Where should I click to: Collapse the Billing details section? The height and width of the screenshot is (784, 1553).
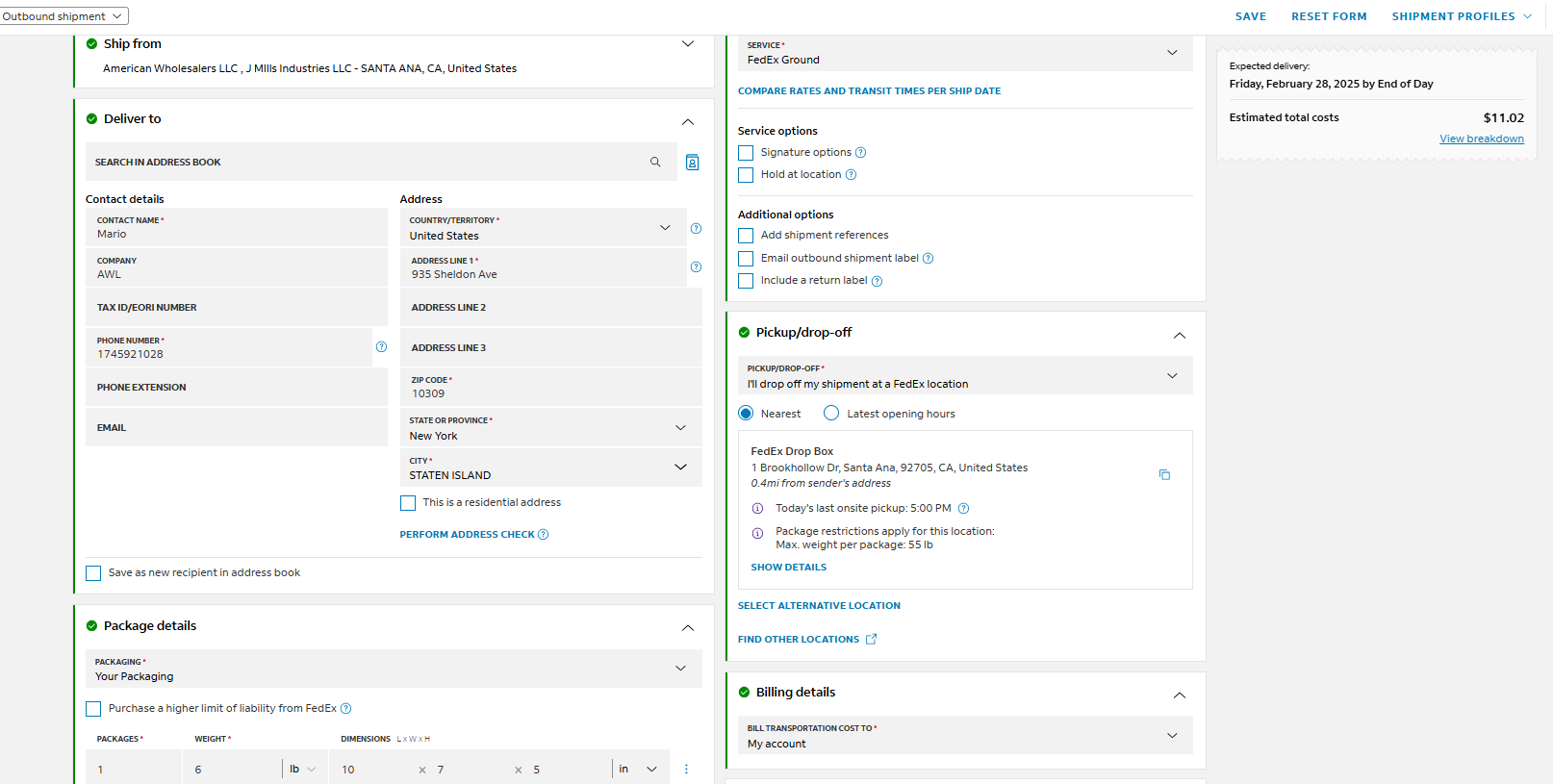pyautogui.click(x=1180, y=695)
